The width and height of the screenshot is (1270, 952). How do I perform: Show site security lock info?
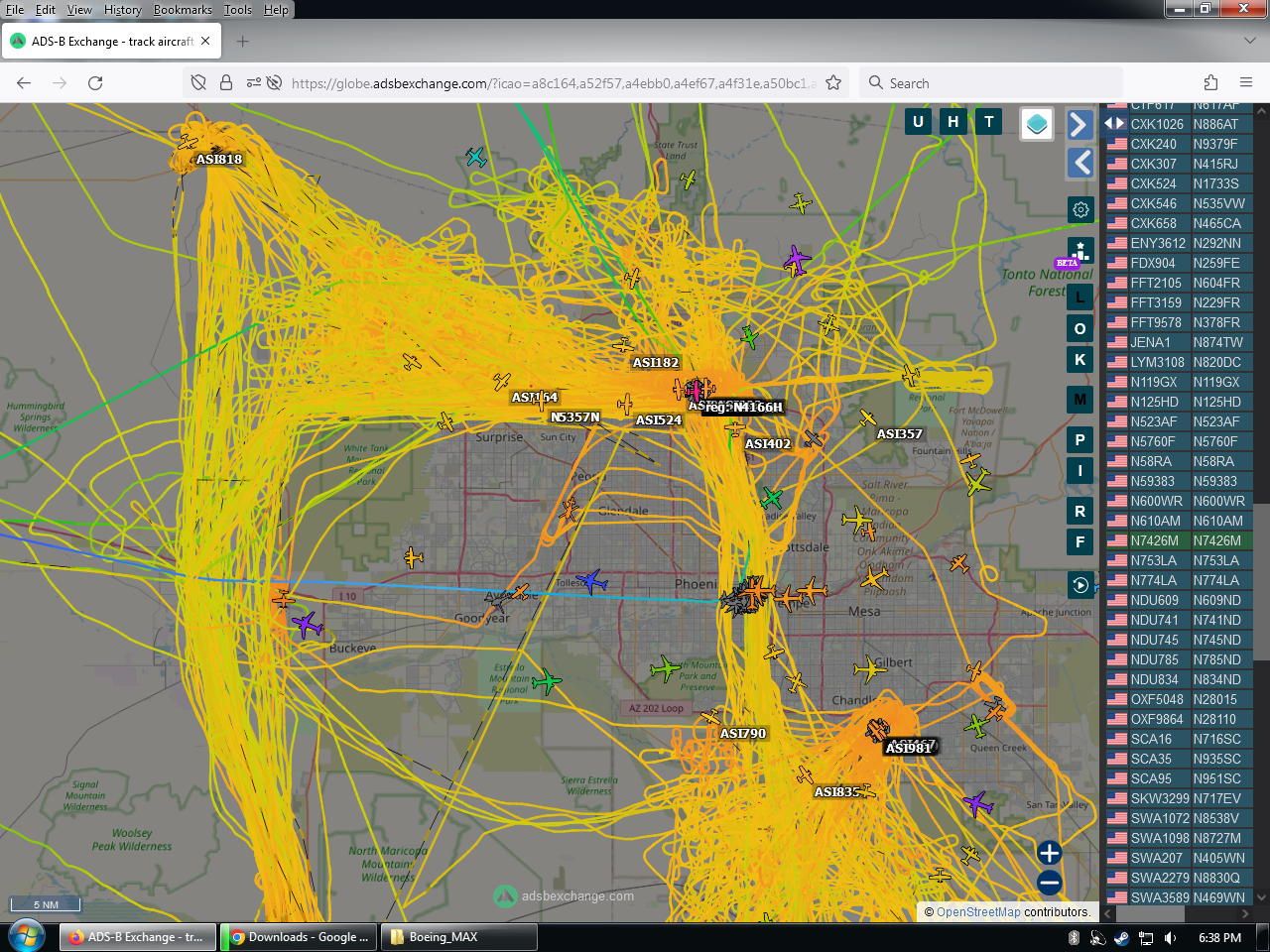click(x=226, y=83)
